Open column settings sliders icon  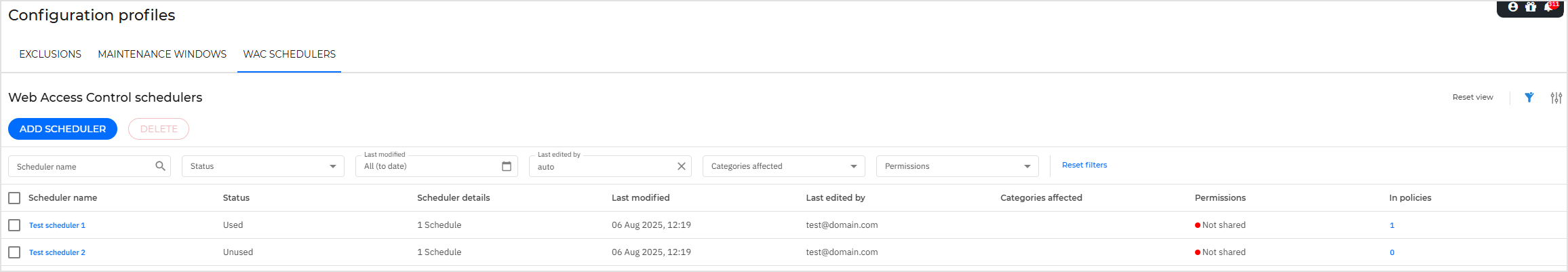click(x=1556, y=98)
